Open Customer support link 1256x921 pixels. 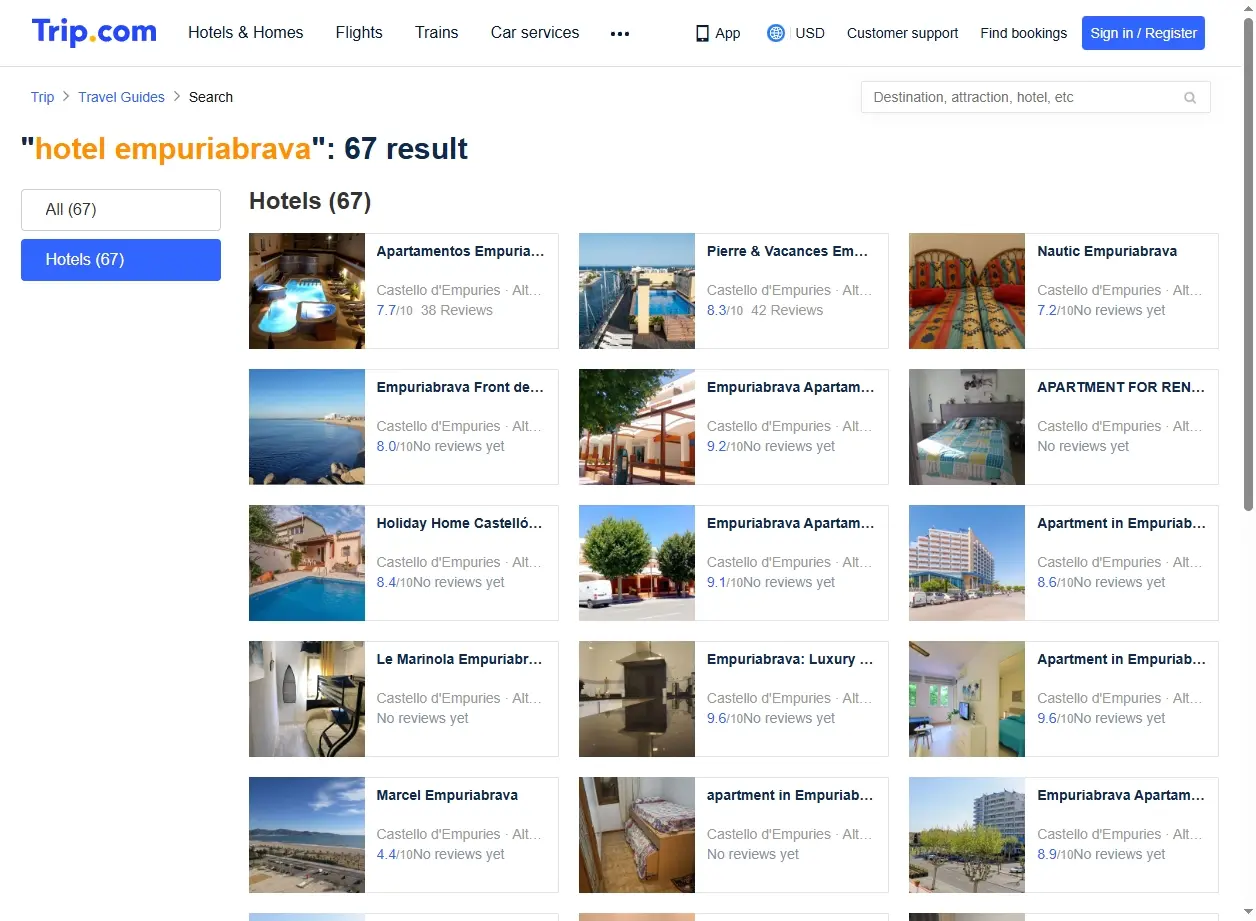click(x=903, y=33)
